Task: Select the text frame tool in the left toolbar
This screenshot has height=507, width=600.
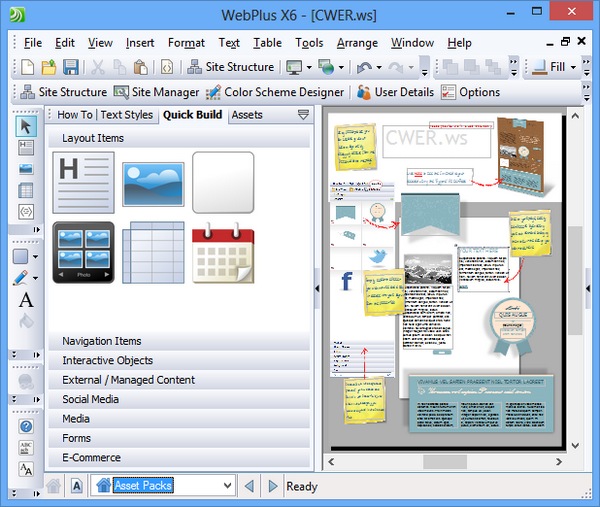Action: 26,148
